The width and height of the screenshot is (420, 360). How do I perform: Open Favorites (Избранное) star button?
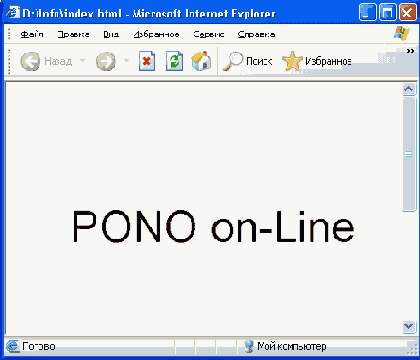pyautogui.click(x=316, y=61)
